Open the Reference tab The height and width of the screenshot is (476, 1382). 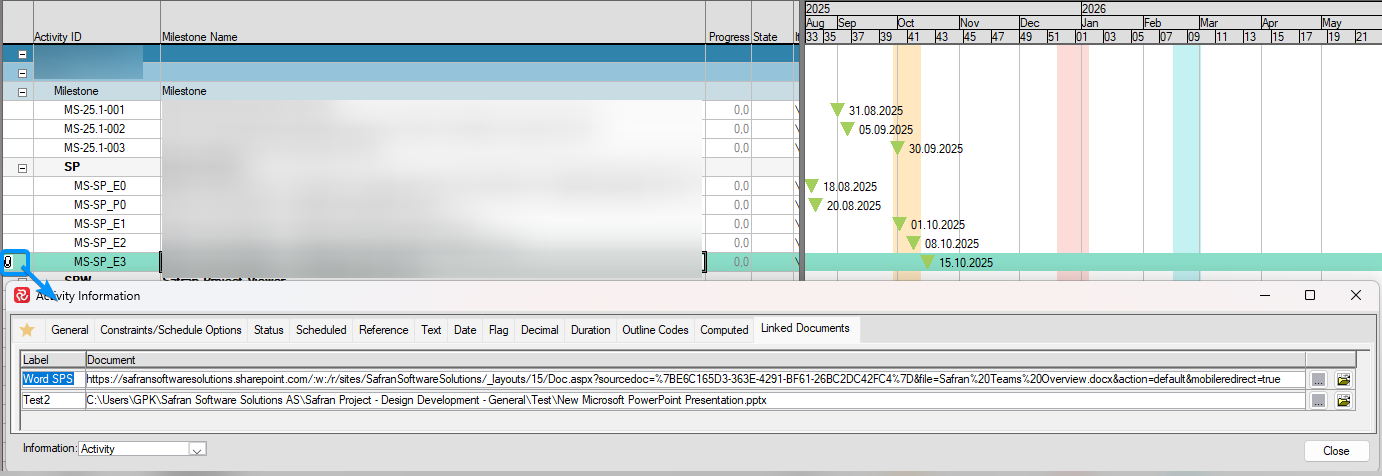(384, 330)
